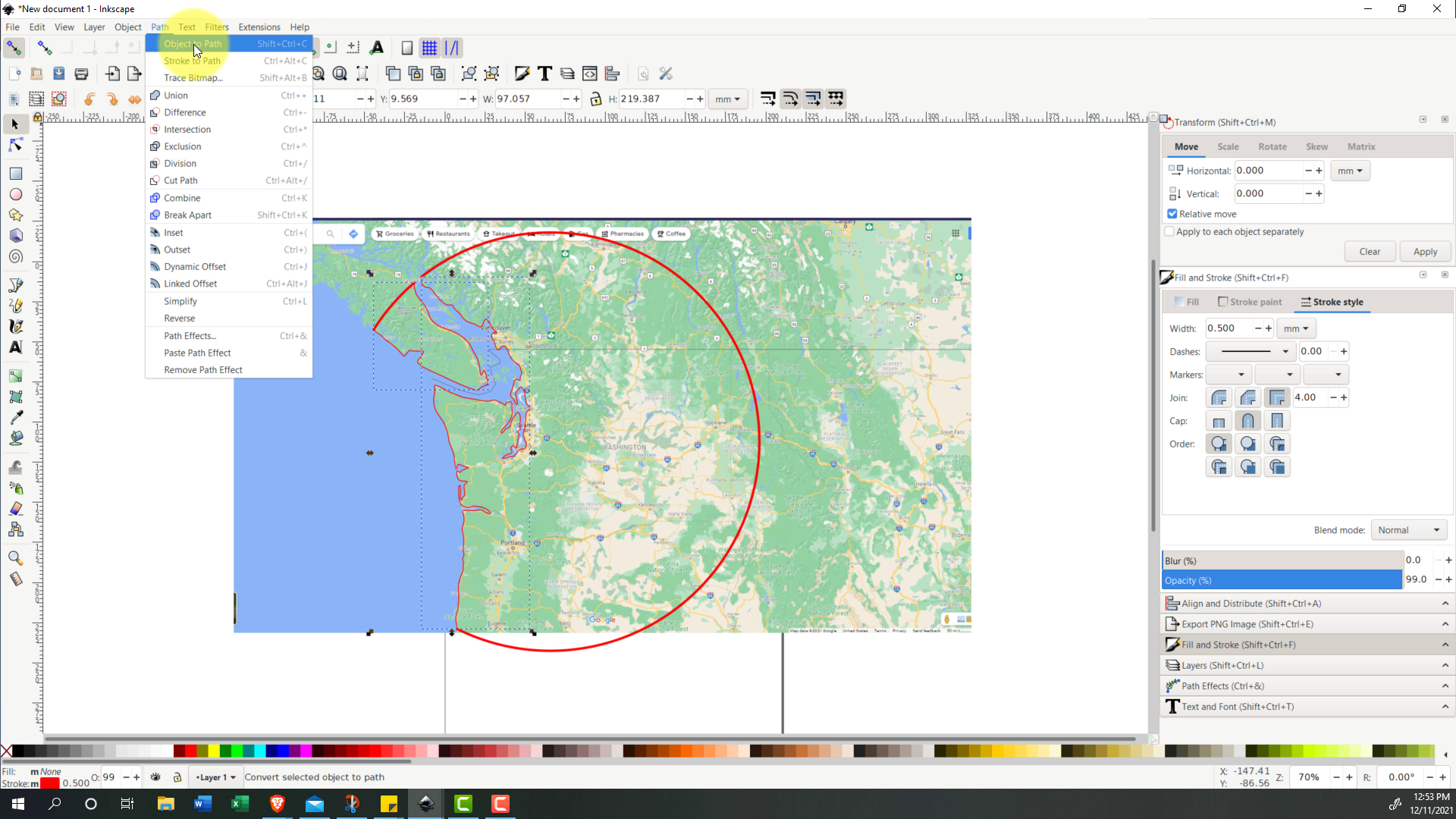Click the Apply button in Transform
The height and width of the screenshot is (819, 1456).
[1424, 252]
